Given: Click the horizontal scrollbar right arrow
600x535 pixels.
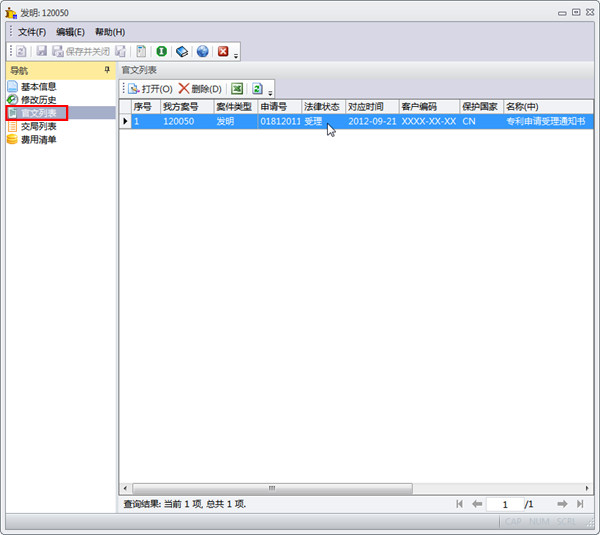Looking at the screenshot, I should [587, 488].
